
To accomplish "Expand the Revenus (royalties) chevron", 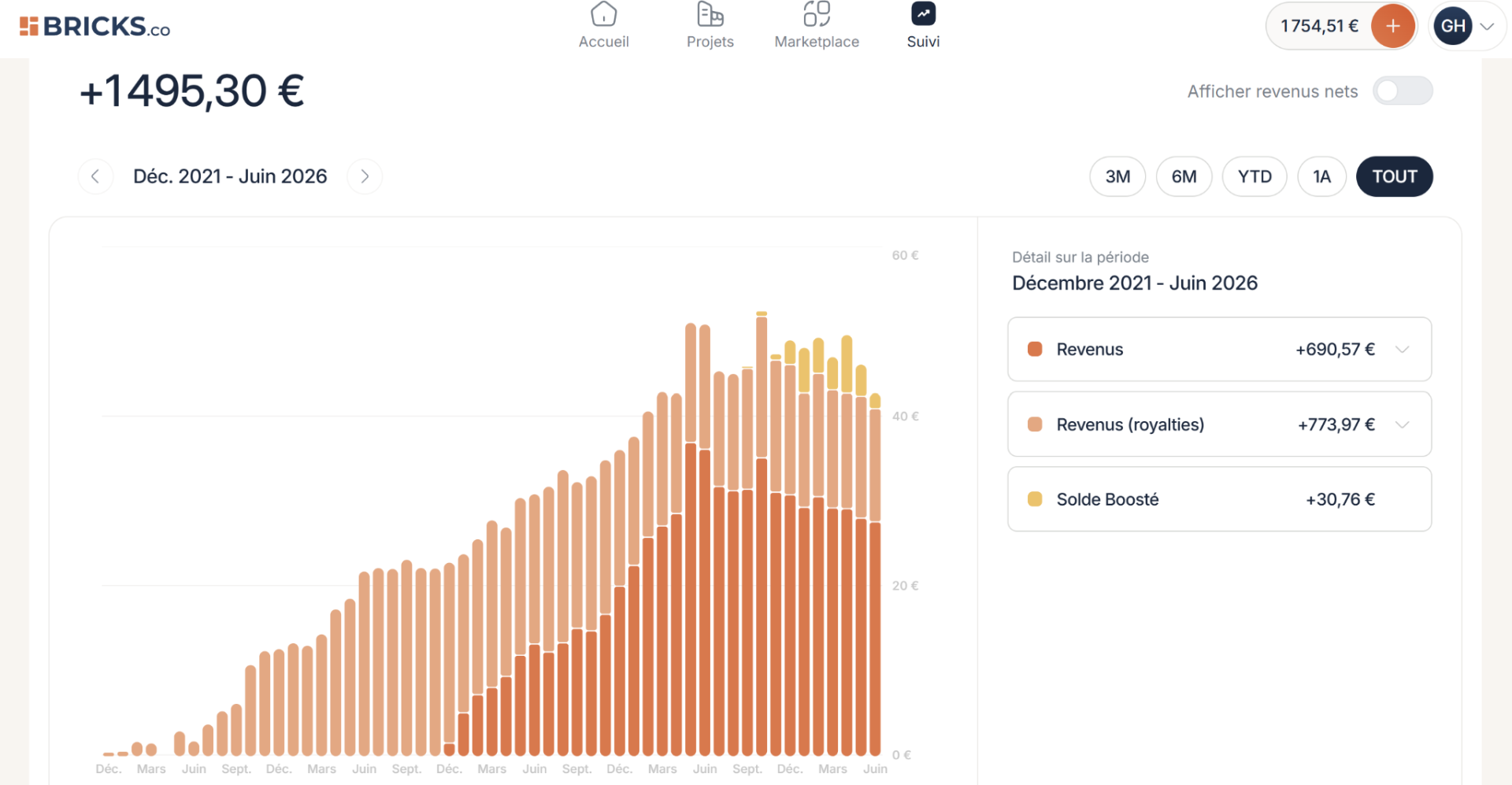I will click(1402, 424).
